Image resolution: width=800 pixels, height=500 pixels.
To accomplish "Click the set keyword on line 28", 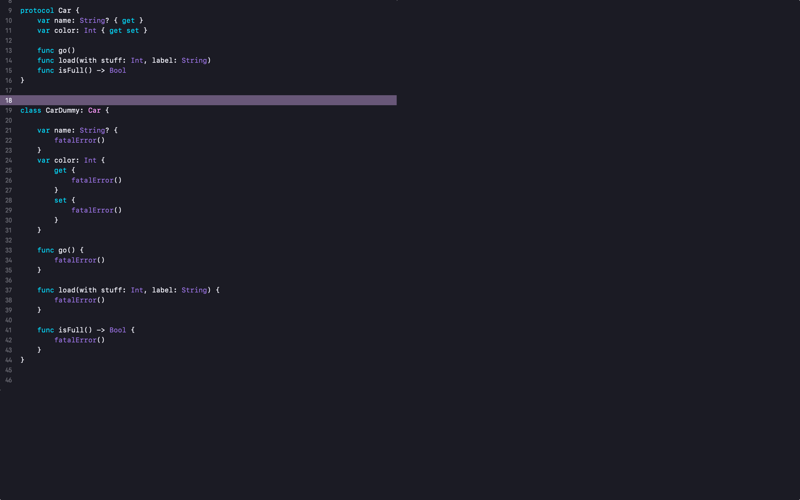I will tap(60, 200).
